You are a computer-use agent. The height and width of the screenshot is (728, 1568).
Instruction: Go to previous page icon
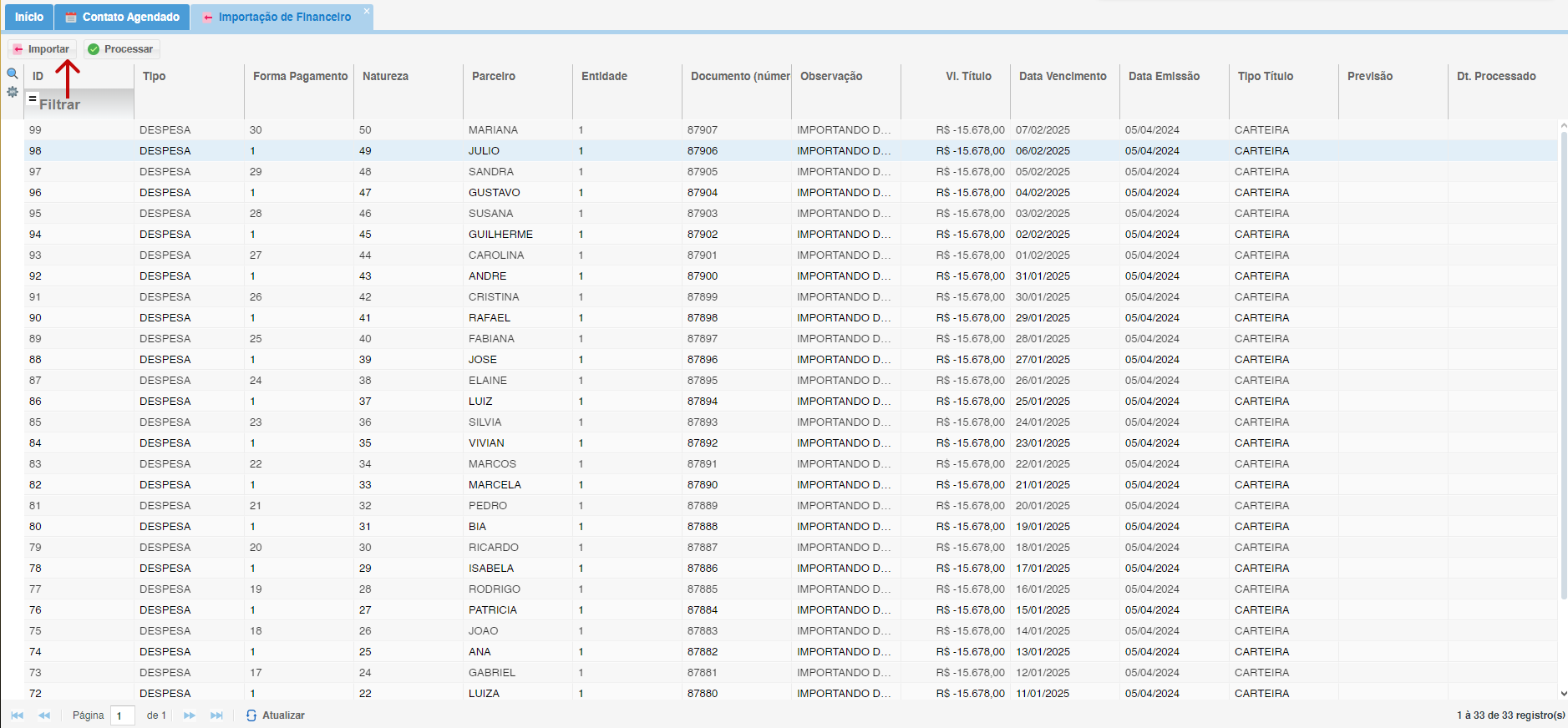44,715
